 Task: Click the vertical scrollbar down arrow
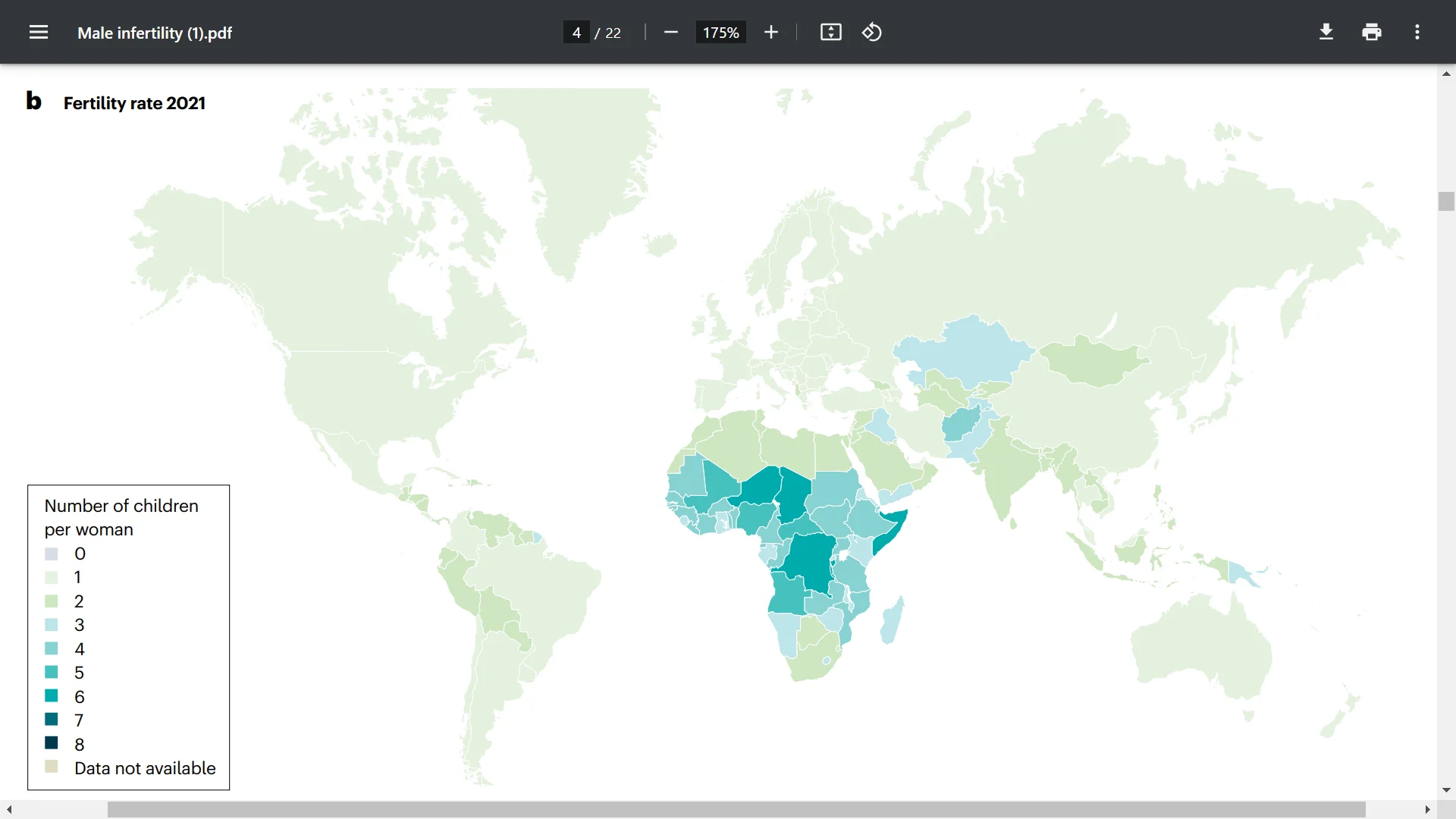click(x=1446, y=790)
